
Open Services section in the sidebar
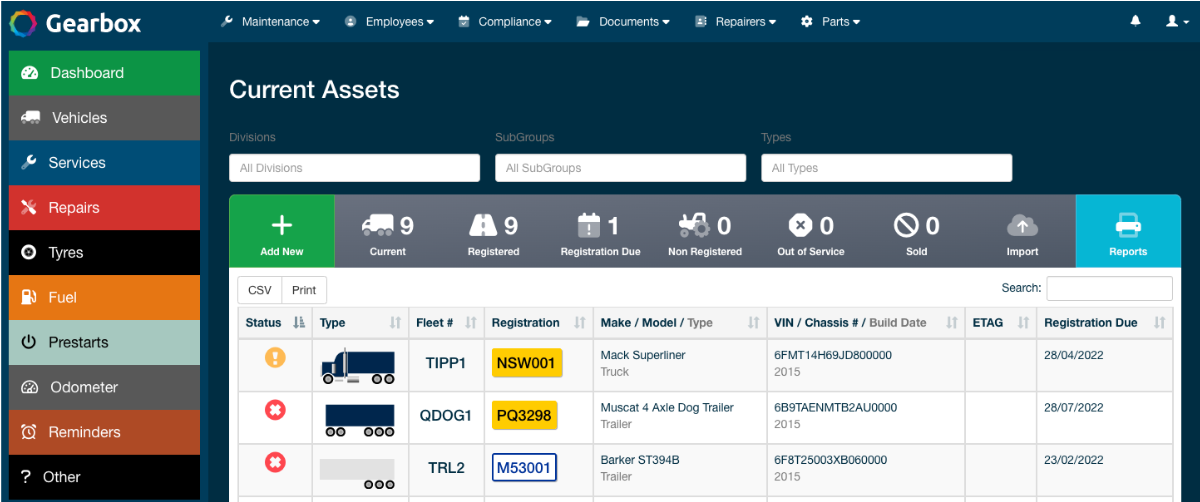[104, 163]
